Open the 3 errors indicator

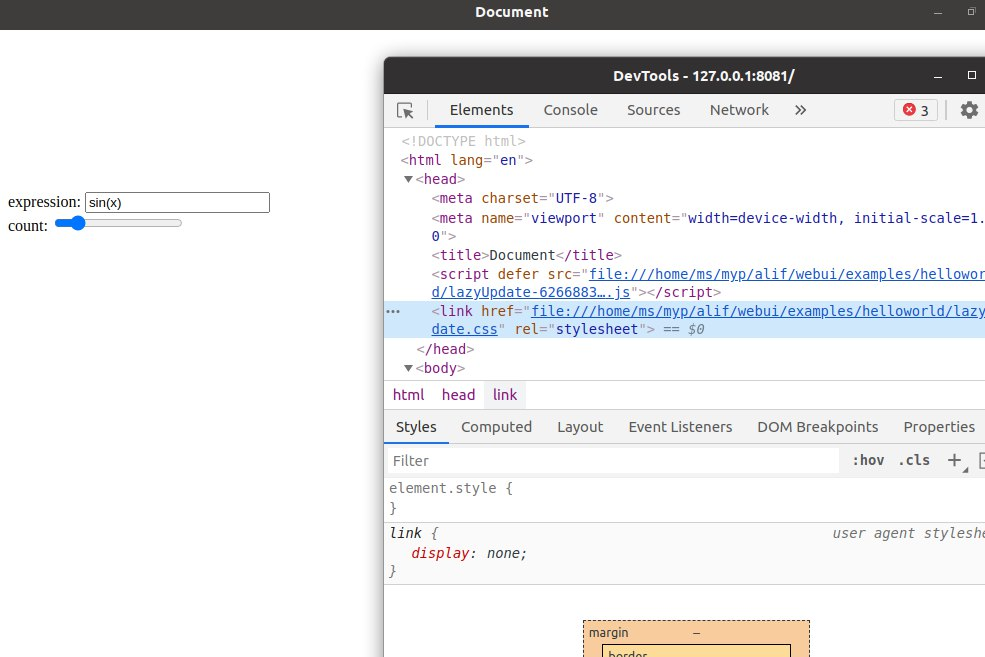[x=916, y=110]
